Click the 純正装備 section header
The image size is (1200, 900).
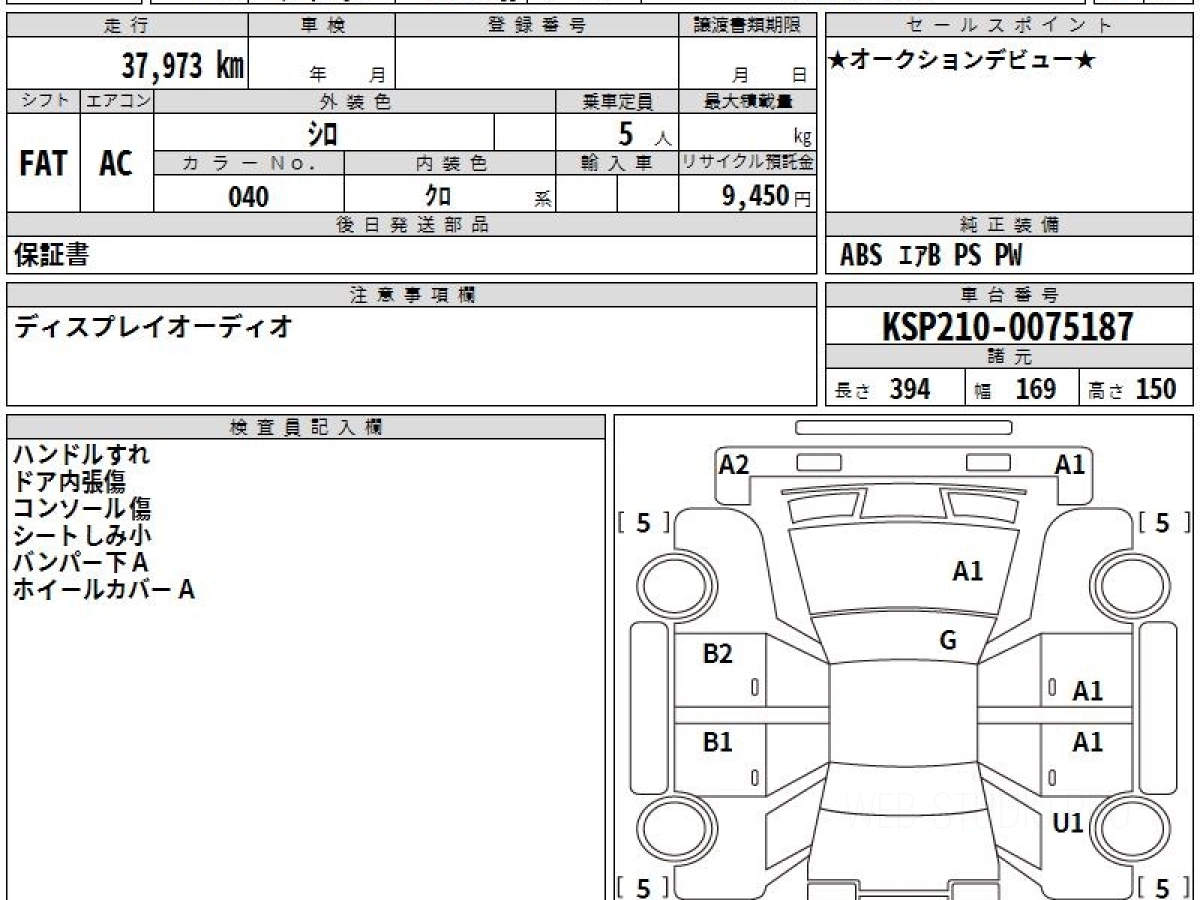tap(1010, 225)
